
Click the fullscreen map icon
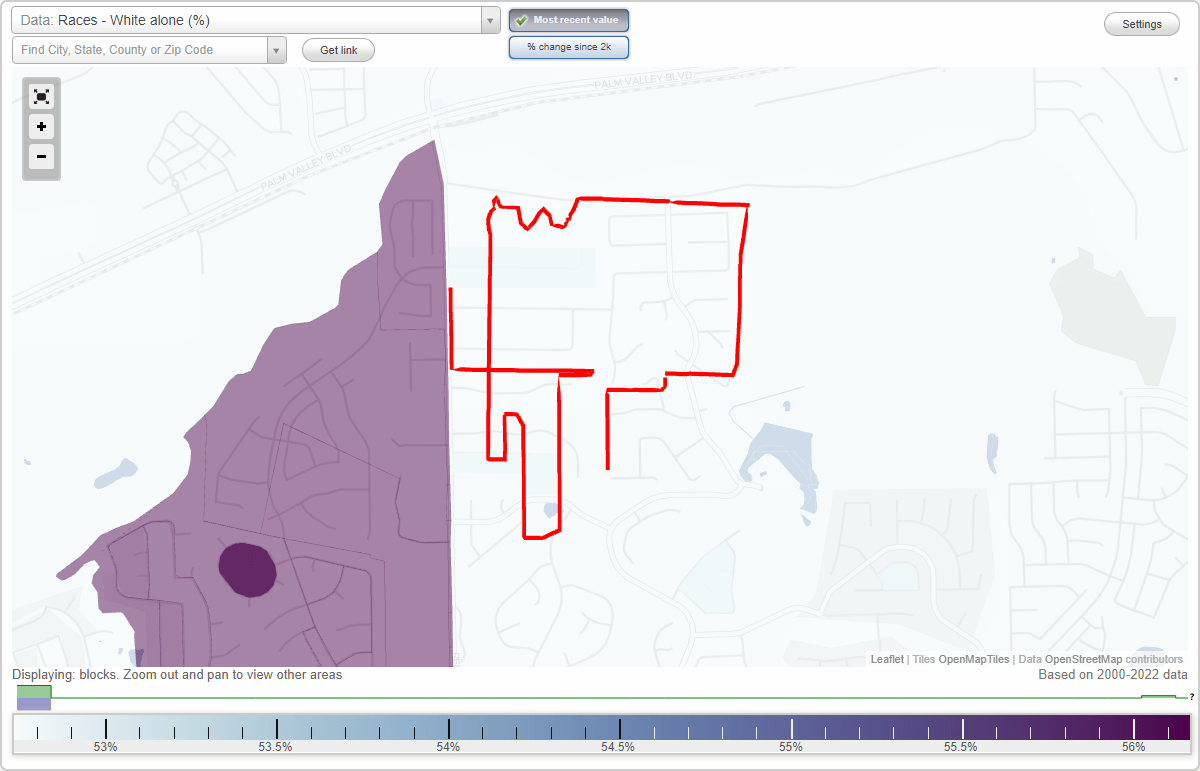tap(41, 96)
